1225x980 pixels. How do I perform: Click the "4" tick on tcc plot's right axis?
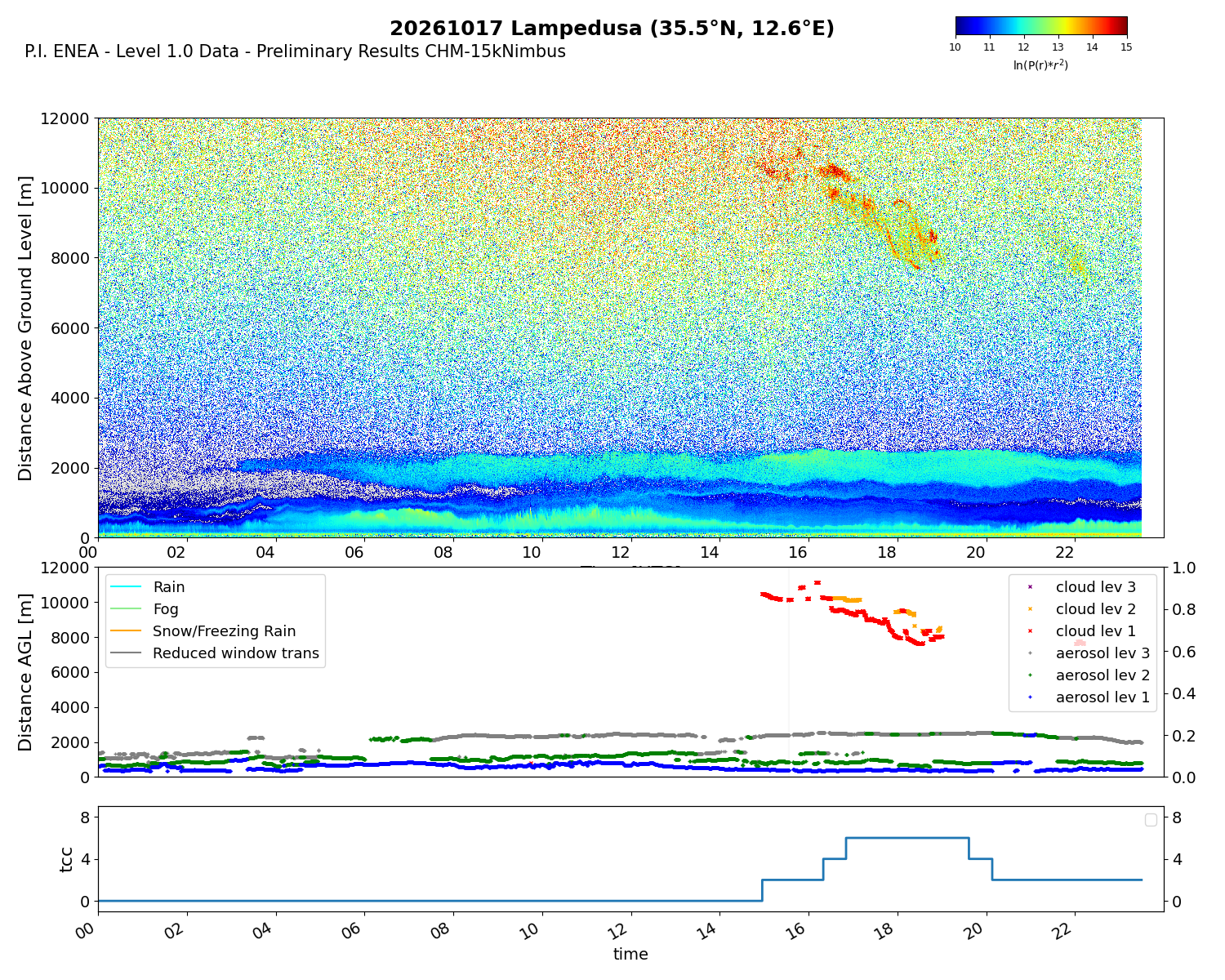[x=1178, y=859]
